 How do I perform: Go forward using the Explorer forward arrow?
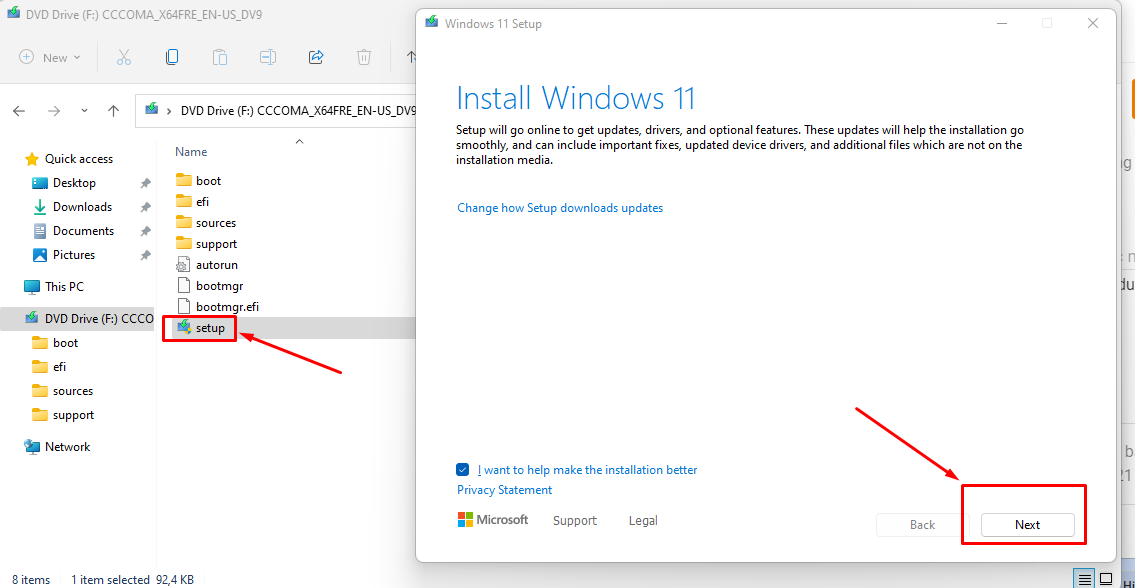(x=54, y=111)
